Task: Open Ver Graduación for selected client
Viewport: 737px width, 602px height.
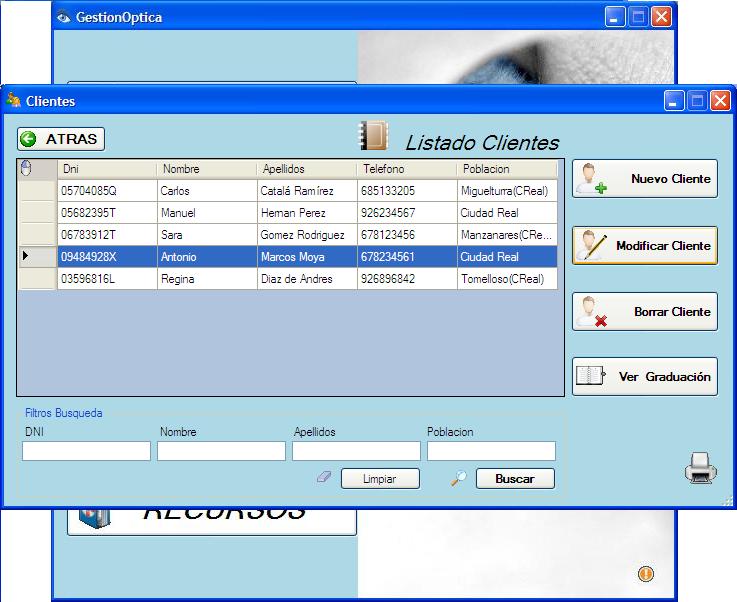Action: tap(645, 376)
